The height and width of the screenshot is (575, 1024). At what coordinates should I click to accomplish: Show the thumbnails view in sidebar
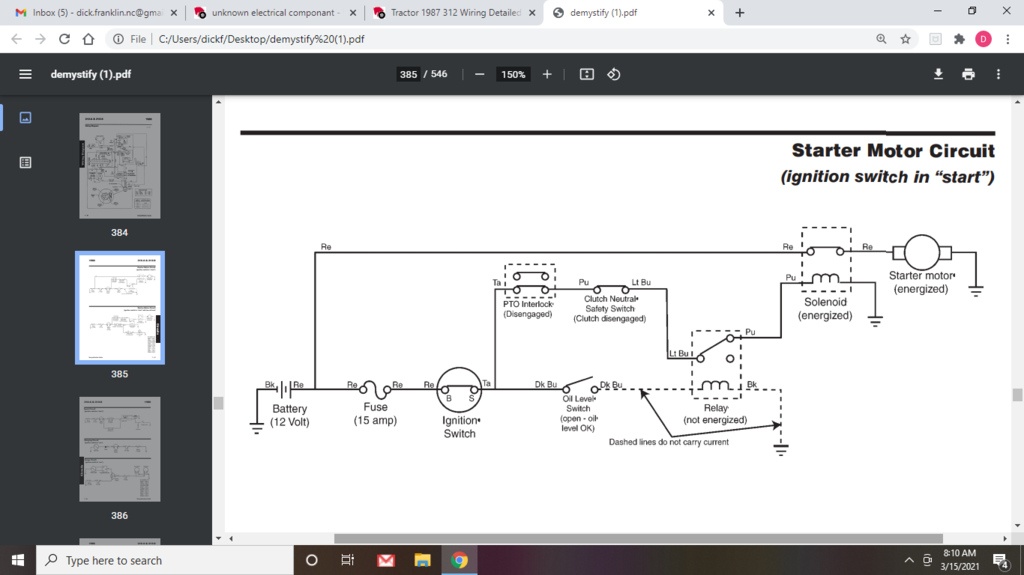pos(25,117)
